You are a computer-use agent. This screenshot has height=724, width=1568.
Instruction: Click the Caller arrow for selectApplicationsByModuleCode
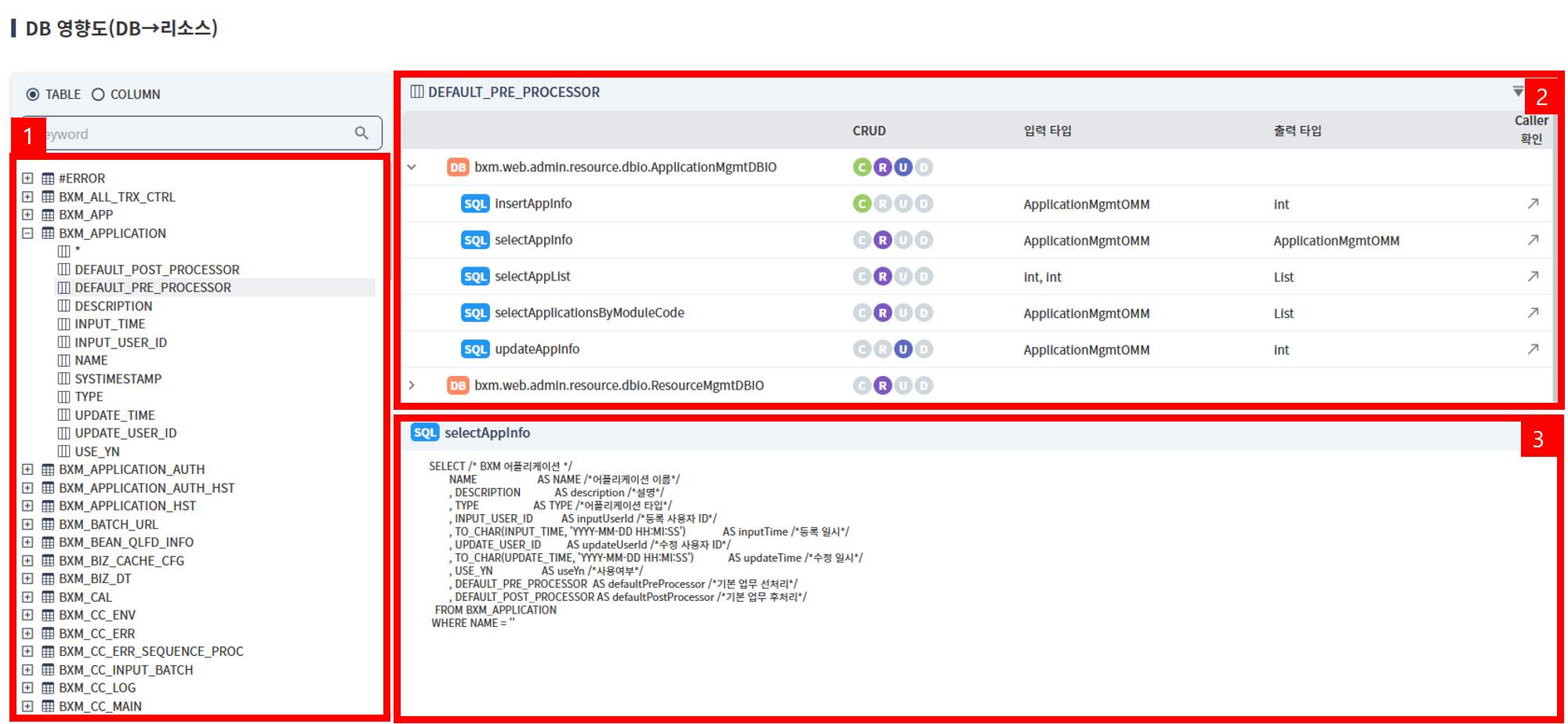coord(1533,312)
